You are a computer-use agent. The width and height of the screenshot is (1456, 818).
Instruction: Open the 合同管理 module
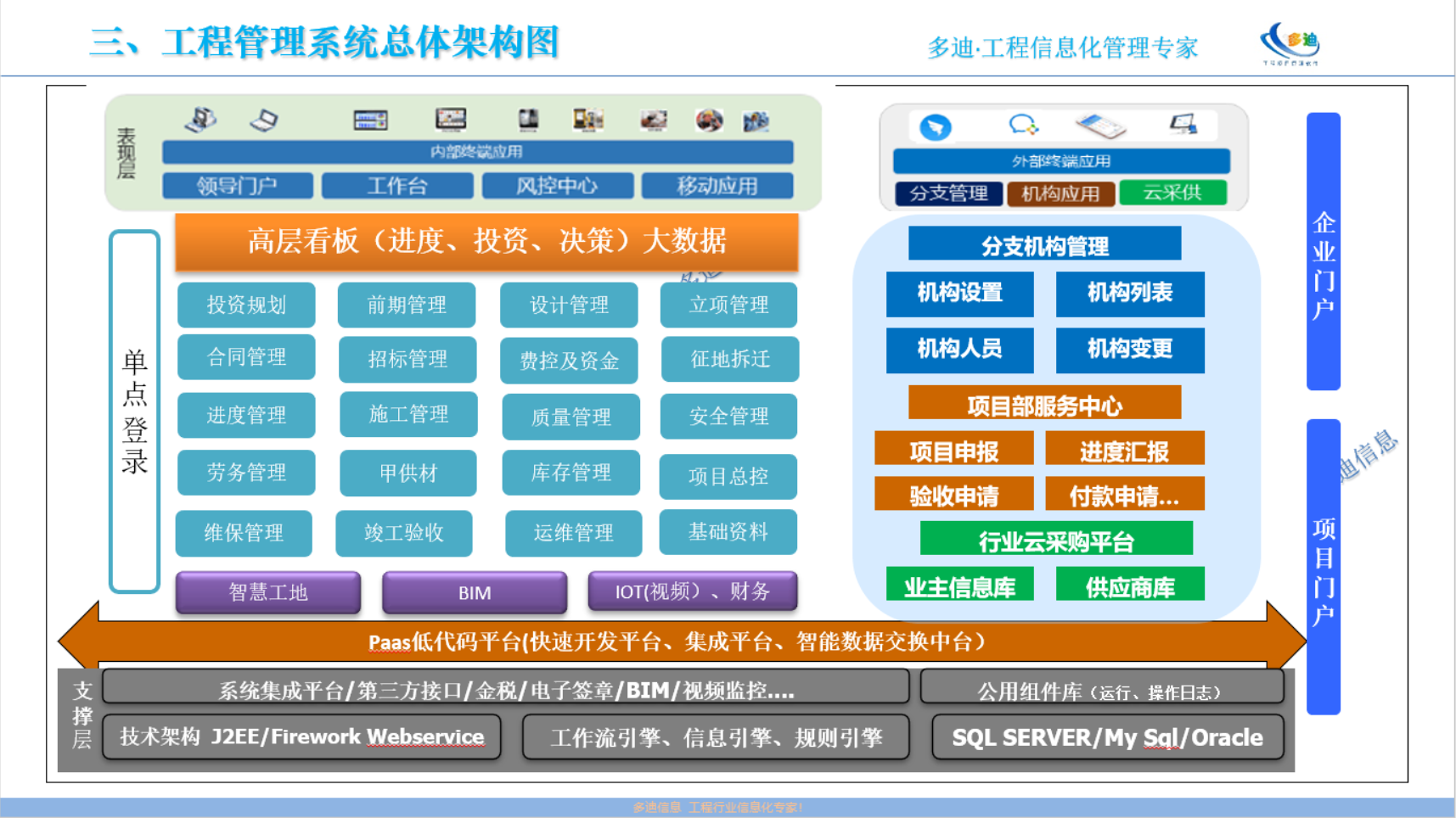pos(246,357)
